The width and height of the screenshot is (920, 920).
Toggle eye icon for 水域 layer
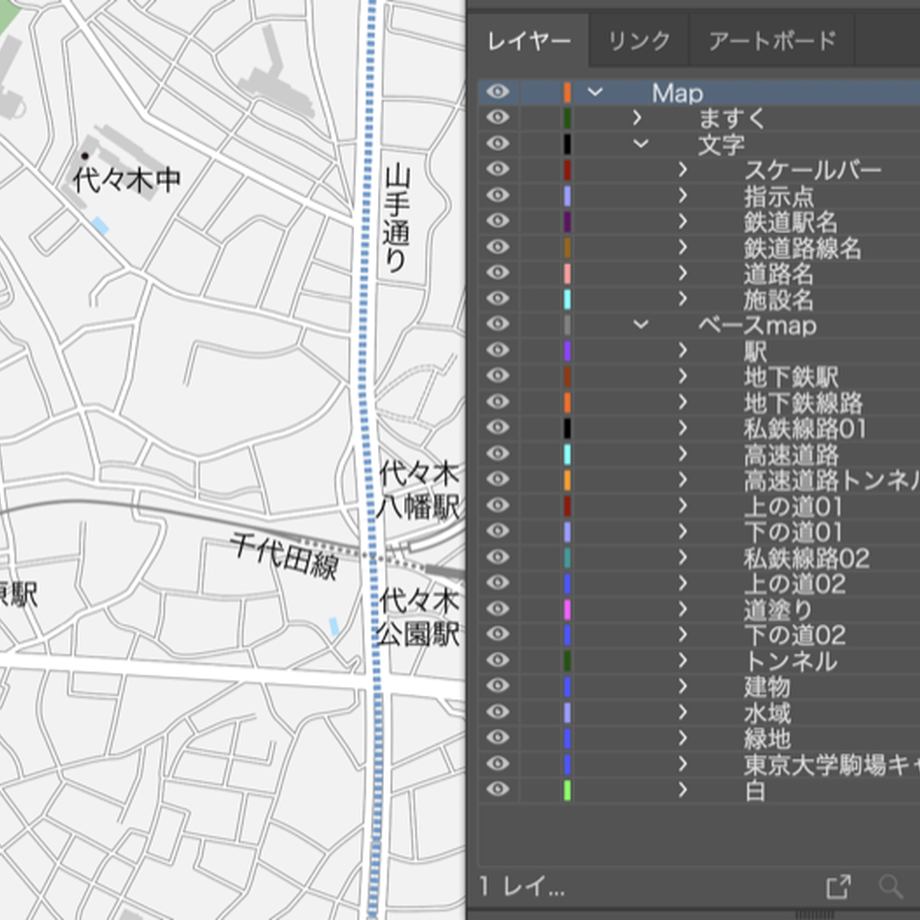[498, 712]
